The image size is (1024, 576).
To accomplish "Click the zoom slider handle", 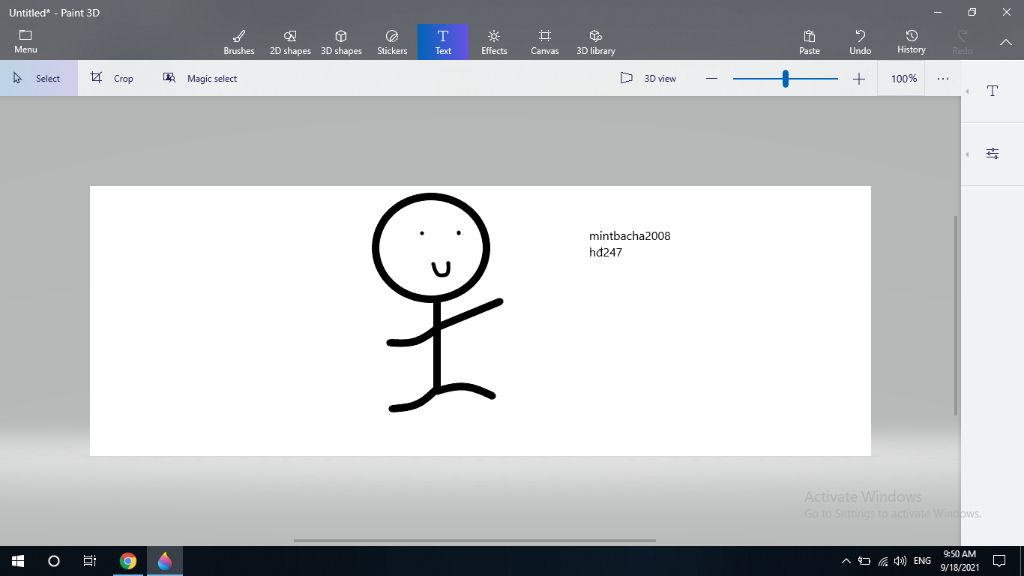I will (x=786, y=78).
